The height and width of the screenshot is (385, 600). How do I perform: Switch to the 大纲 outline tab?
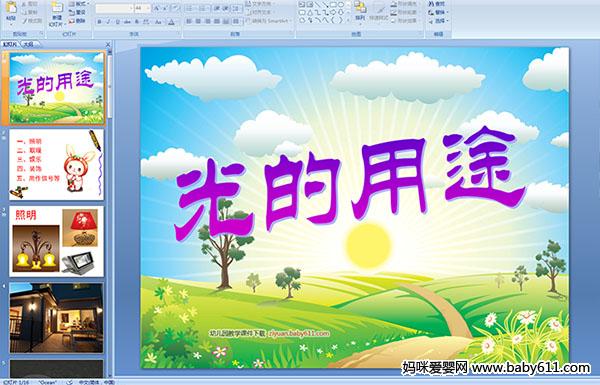point(29,44)
